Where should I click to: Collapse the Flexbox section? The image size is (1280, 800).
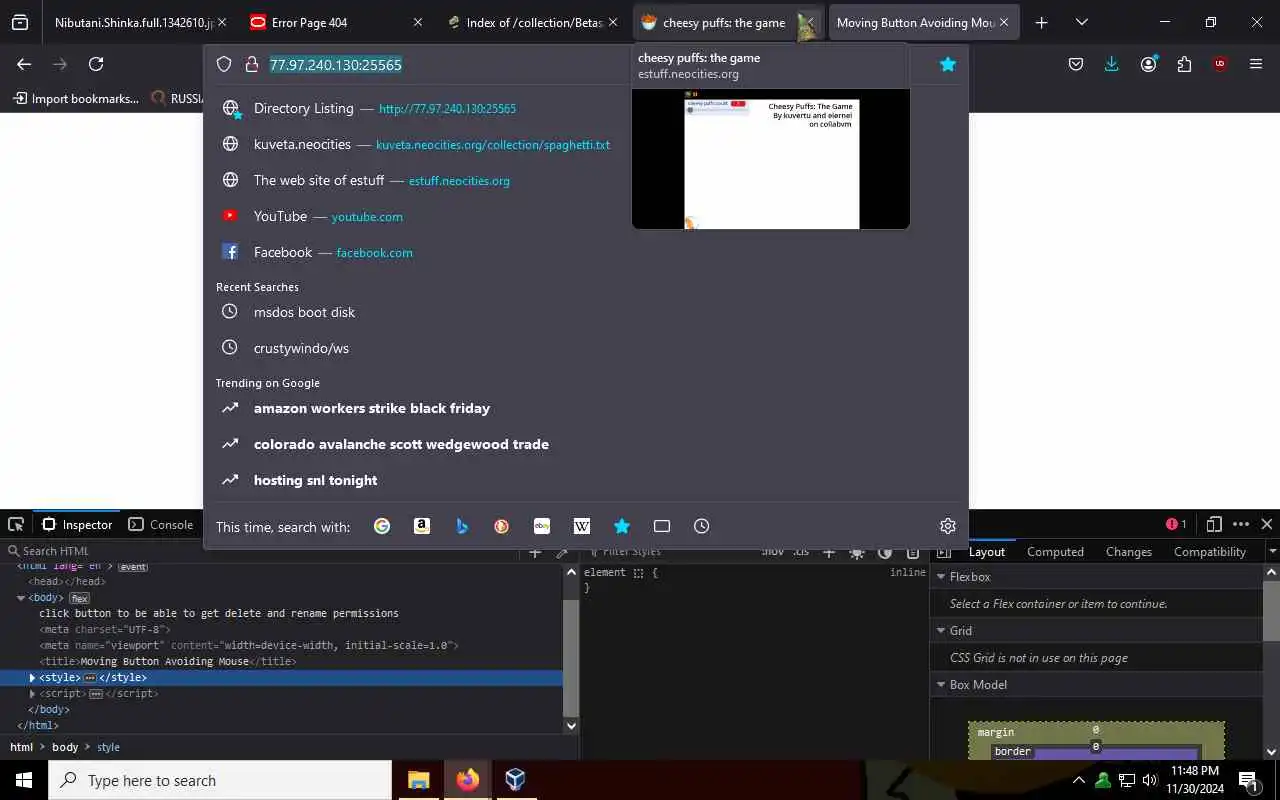tap(940, 577)
